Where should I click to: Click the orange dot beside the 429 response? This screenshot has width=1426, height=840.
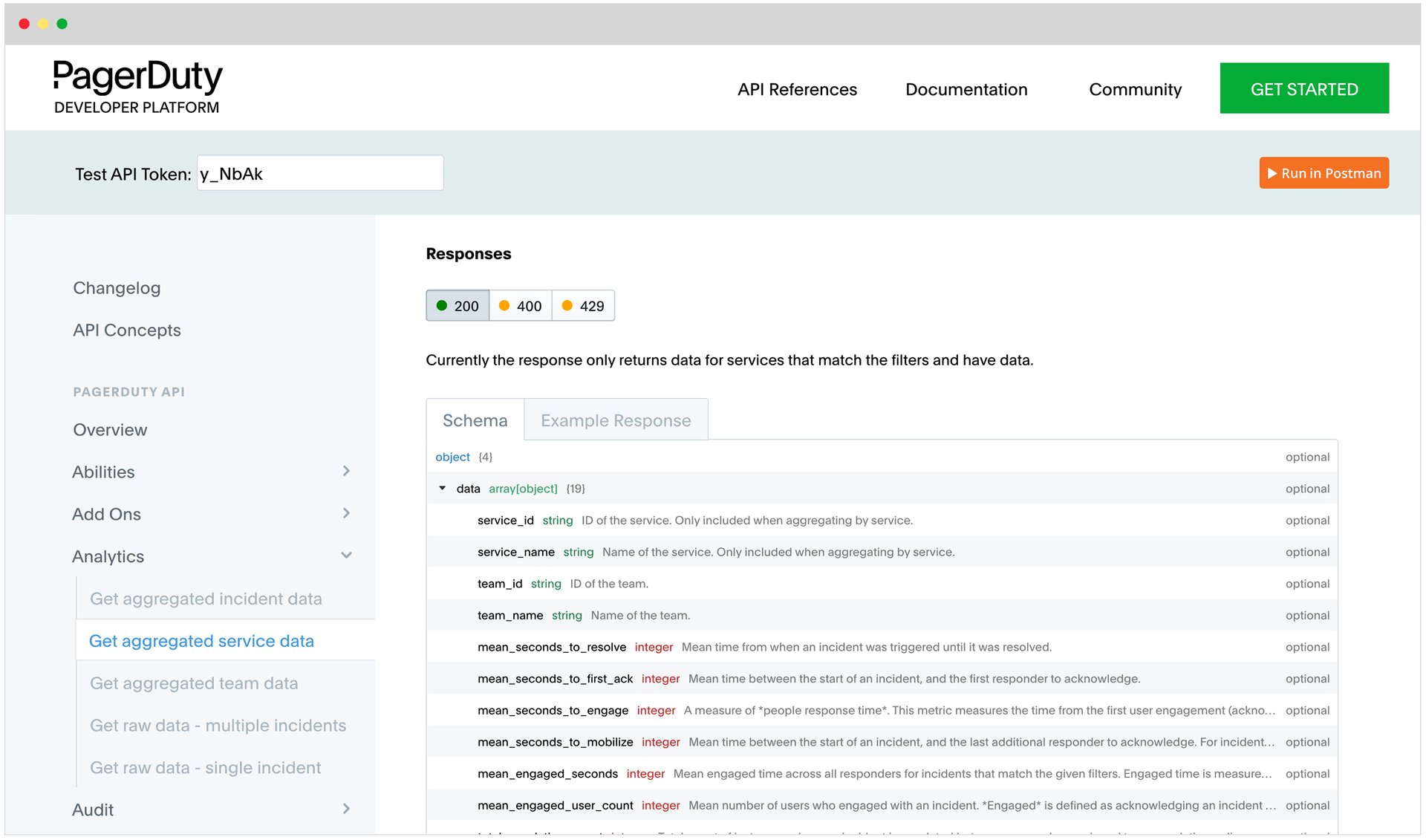coord(567,305)
